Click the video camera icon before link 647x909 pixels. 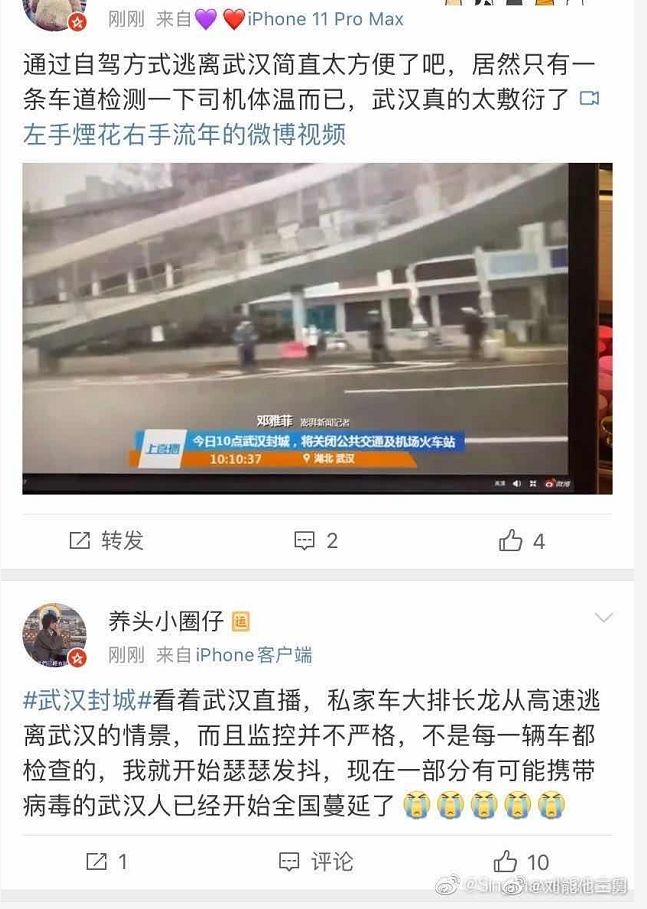pyautogui.click(x=589, y=98)
